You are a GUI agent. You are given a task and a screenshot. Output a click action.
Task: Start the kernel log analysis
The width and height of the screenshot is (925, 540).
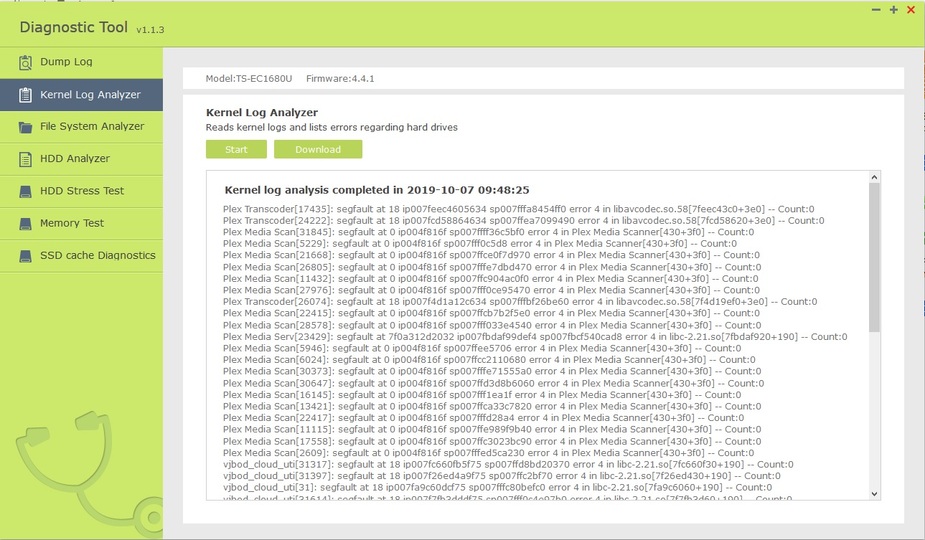pos(236,149)
